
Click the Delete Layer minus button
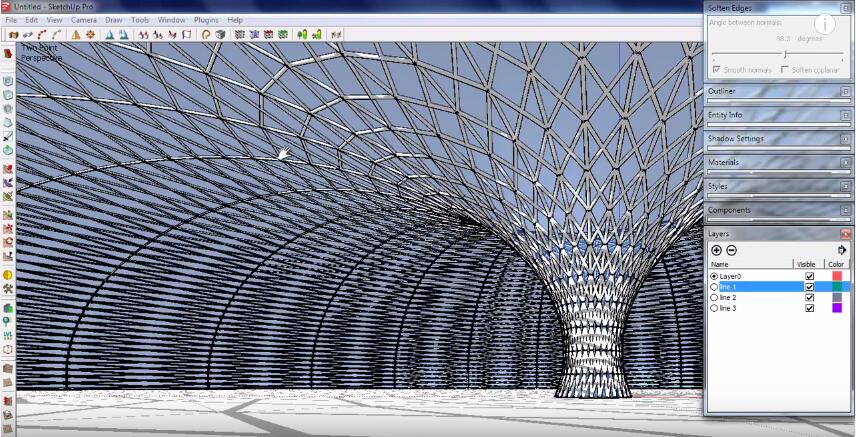pyautogui.click(x=731, y=250)
